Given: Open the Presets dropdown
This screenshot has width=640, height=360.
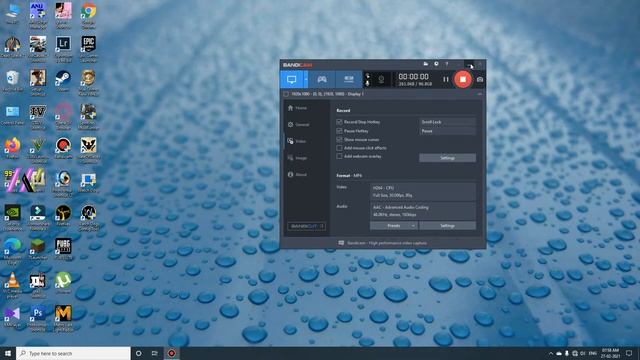Looking at the screenshot, I should point(394,226).
